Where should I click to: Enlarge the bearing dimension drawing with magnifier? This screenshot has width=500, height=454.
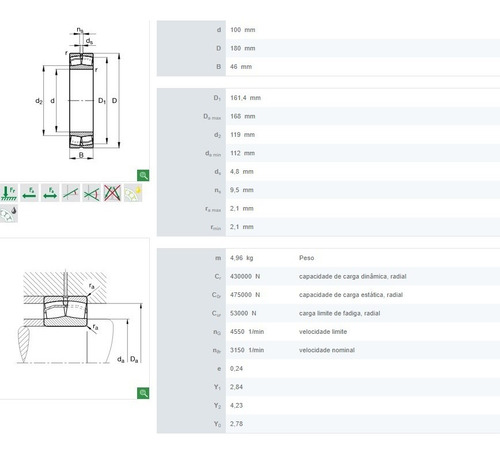(x=143, y=175)
